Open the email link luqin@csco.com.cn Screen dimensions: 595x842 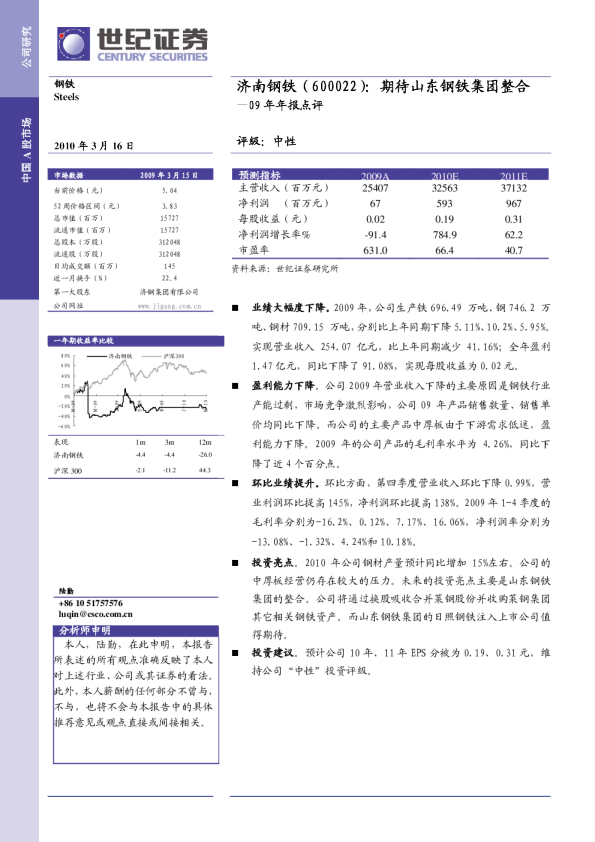96,614
